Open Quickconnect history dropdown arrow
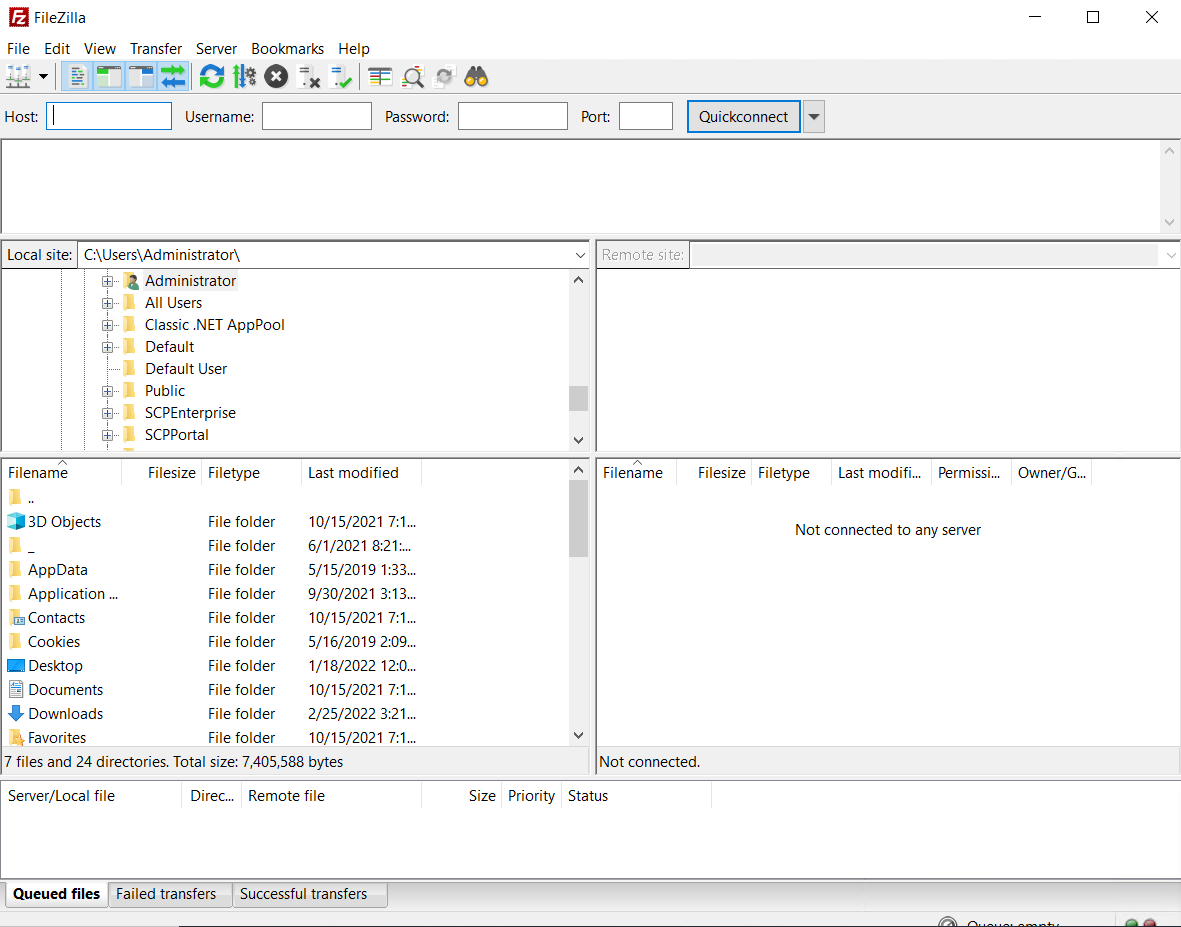This screenshot has width=1181, height=927. [814, 117]
